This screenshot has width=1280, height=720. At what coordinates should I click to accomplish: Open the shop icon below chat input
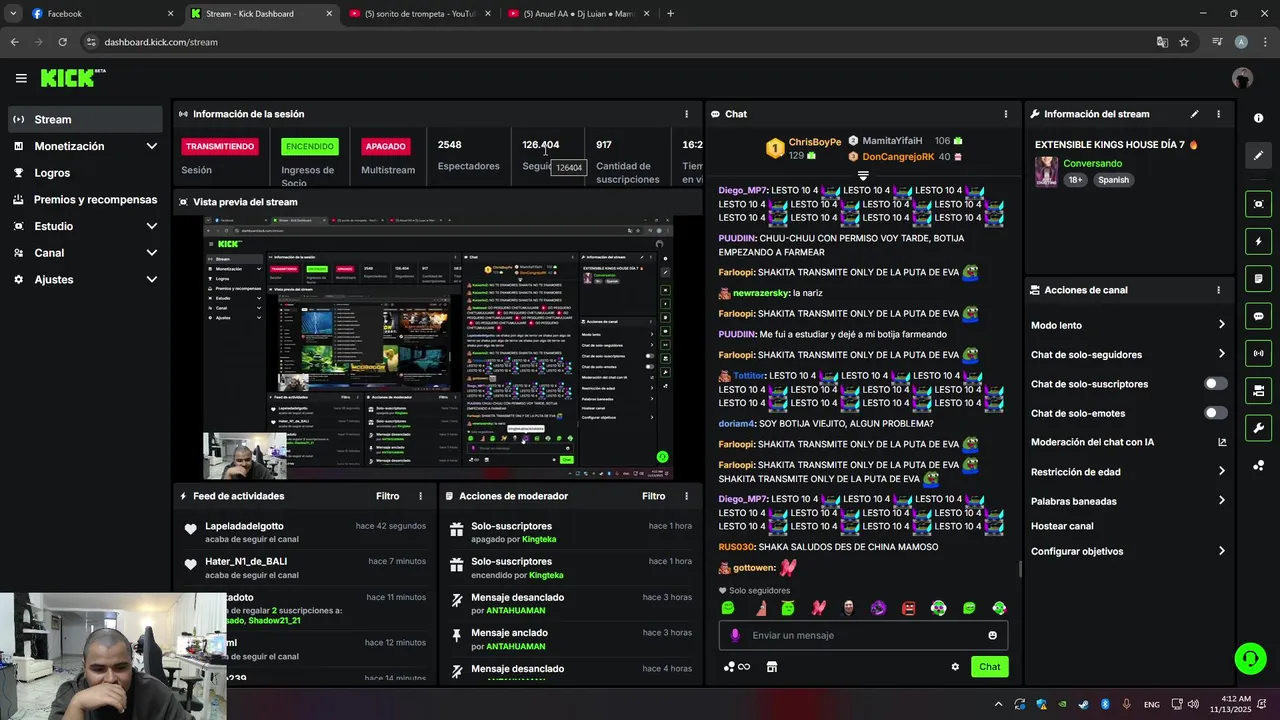tap(771, 667)
